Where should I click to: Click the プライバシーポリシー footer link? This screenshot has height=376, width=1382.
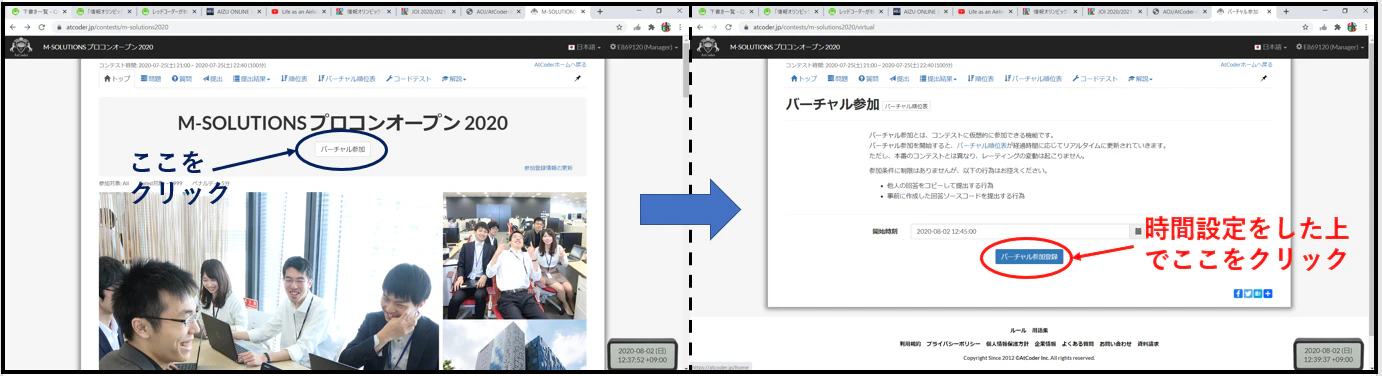[x=952, y=343]
